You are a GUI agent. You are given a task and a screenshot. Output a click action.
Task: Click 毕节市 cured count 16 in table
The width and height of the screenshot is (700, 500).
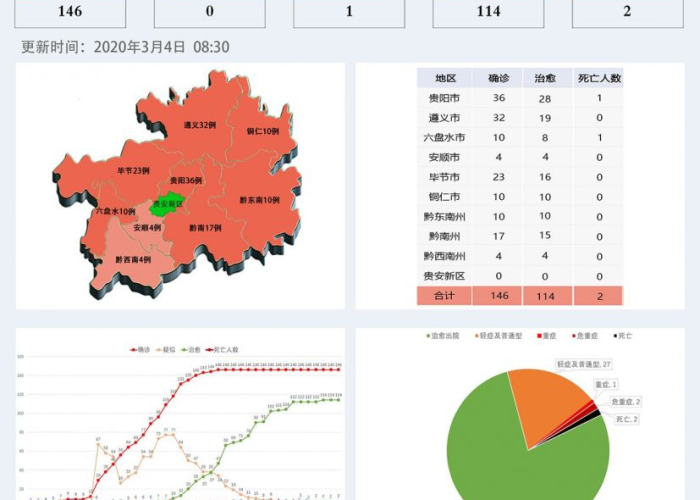click(x=545, y=177)
